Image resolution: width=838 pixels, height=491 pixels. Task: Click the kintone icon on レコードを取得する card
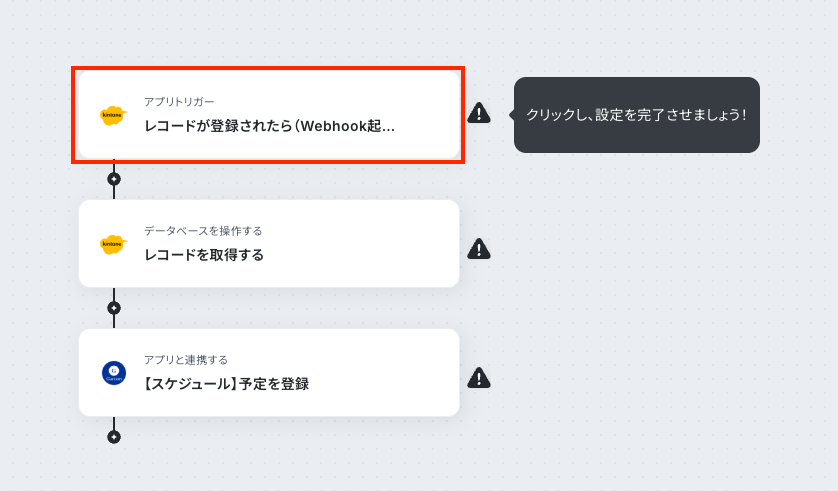coord(113,244)
